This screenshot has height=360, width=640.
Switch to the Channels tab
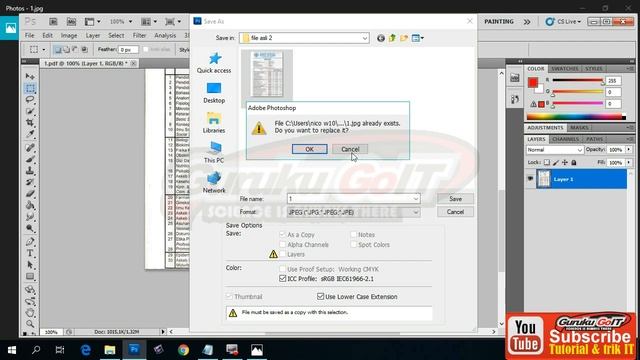[x=565, y=139]
